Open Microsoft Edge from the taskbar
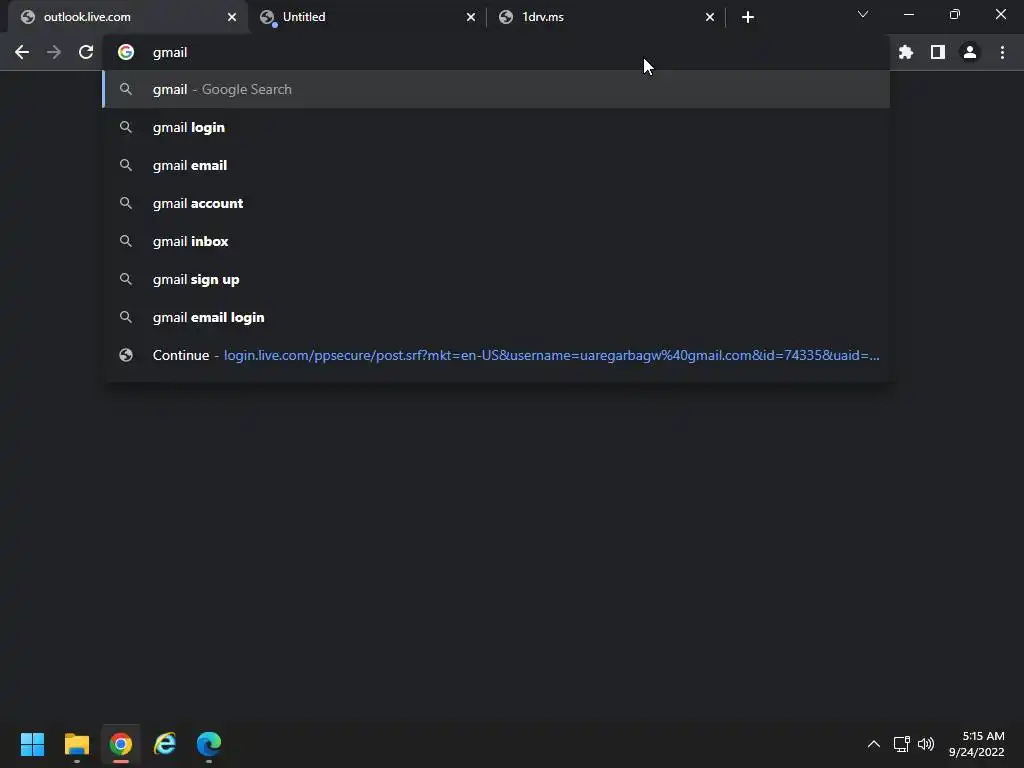Image resolution: width=1024 pixels, height=768 pixels. click(x=209, y=744)
